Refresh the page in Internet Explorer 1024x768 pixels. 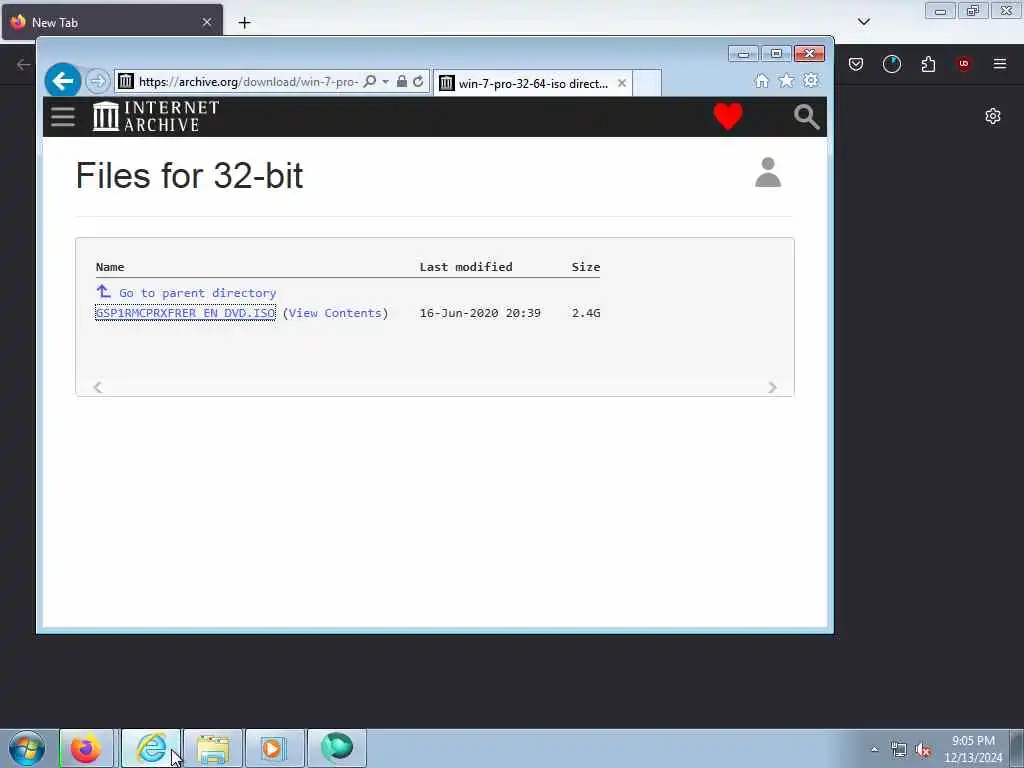pyautogui.click(x=419, y=82)
